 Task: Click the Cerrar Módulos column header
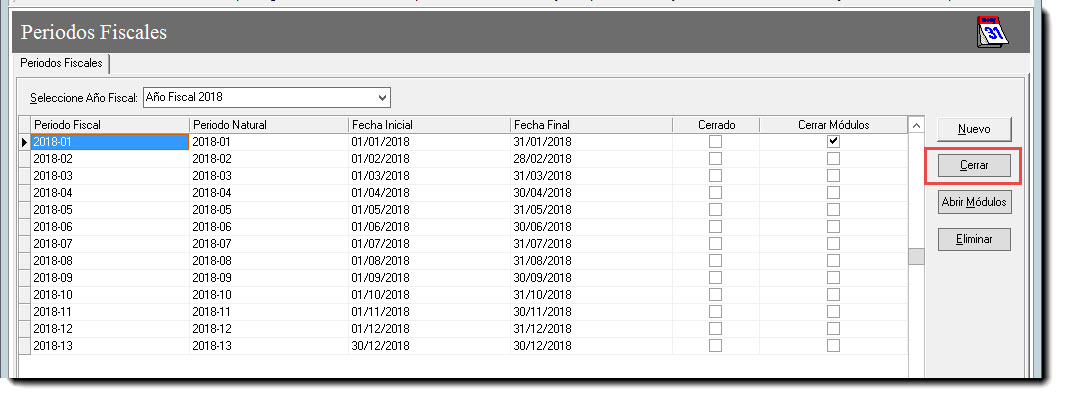point(833,125)
